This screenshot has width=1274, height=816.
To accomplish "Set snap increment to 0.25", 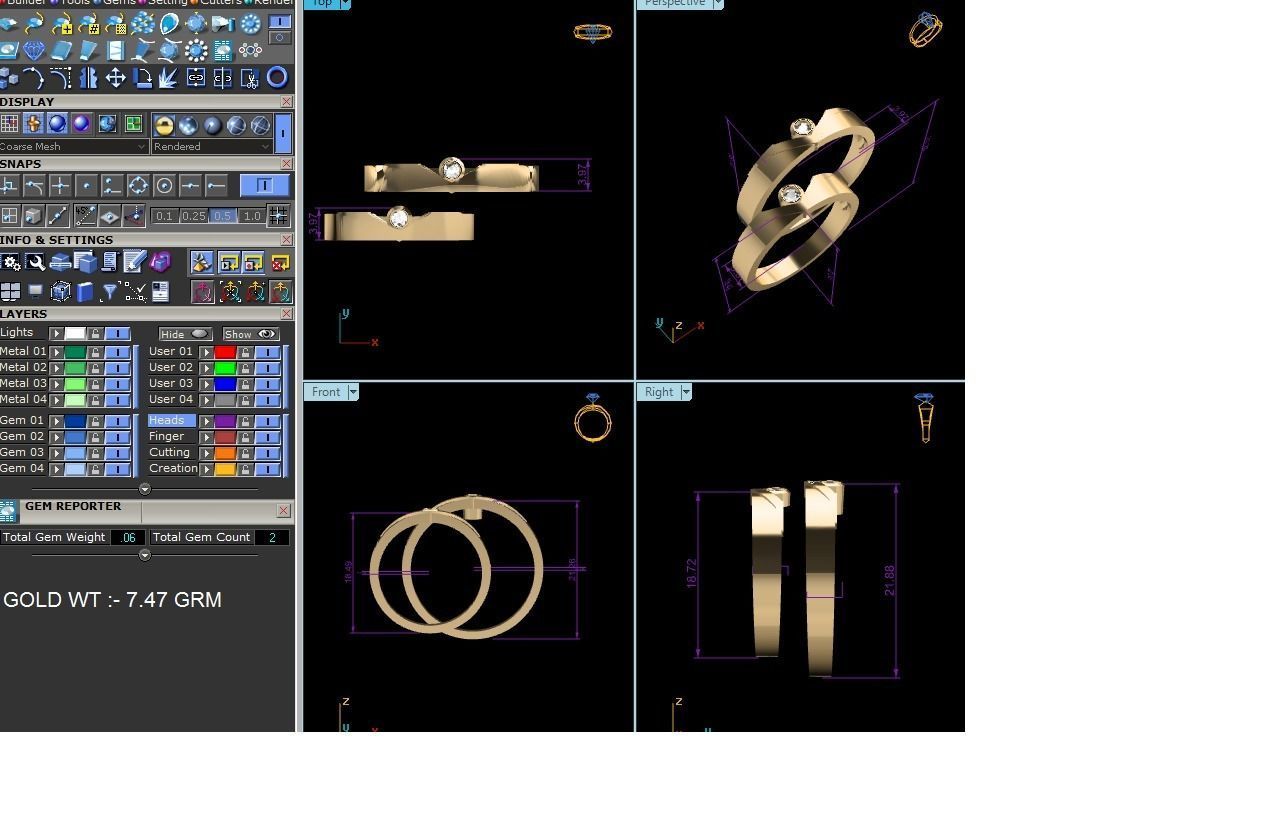I will pos(193,216).
